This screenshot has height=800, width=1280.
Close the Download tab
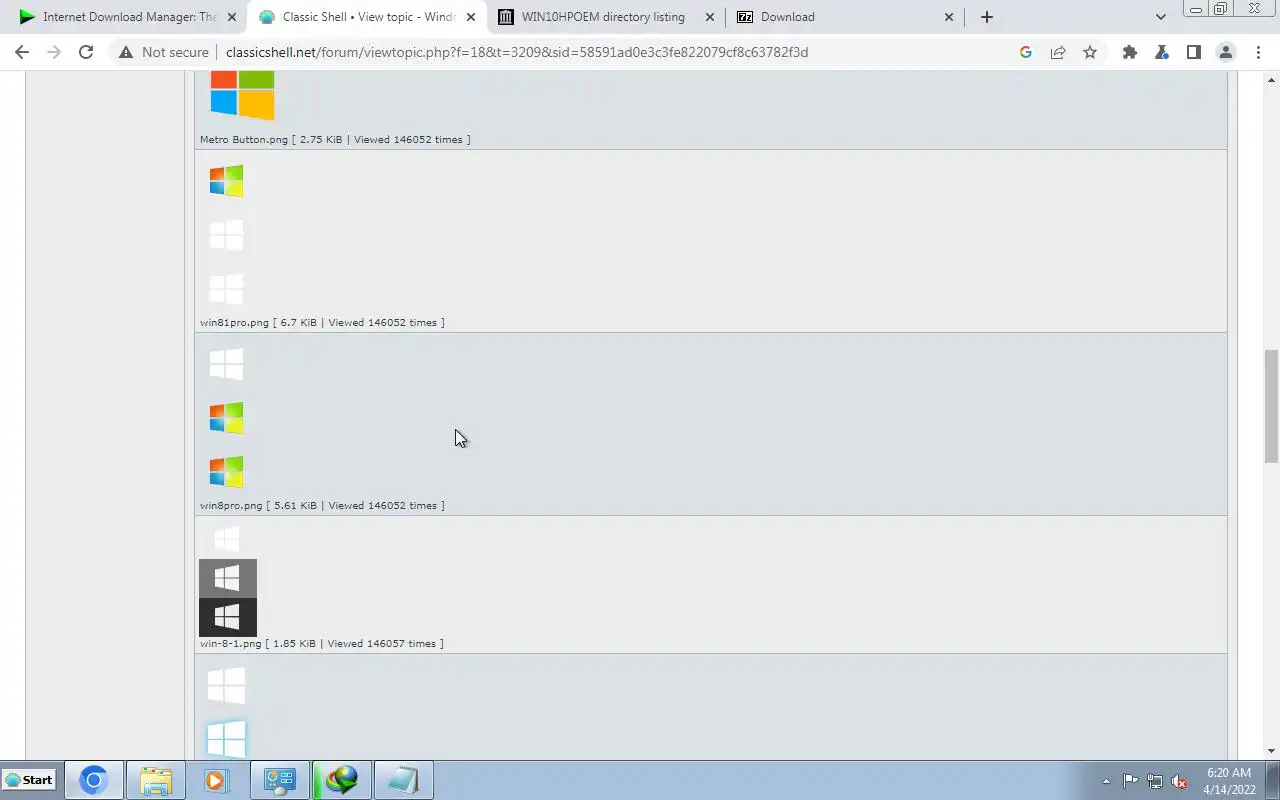click(x=949, y=17)
